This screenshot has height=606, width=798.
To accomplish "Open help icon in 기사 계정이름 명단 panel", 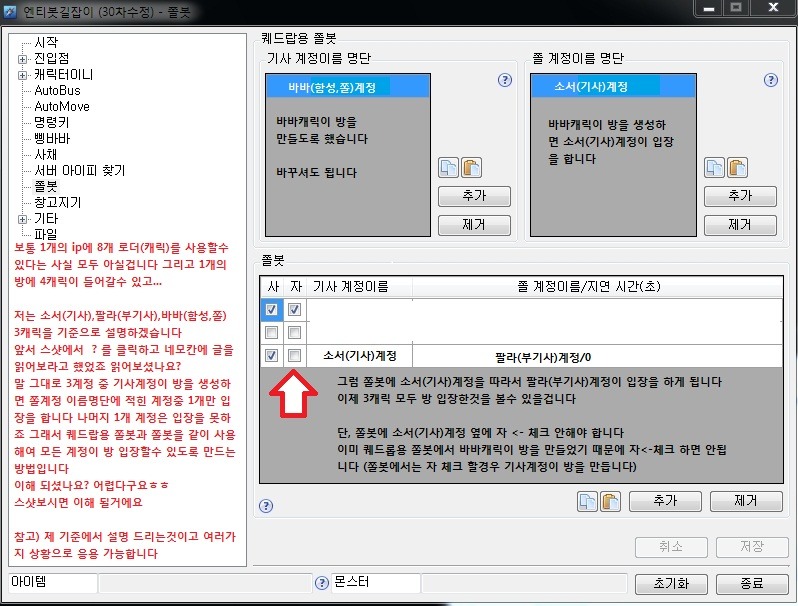I will (504, 80).
